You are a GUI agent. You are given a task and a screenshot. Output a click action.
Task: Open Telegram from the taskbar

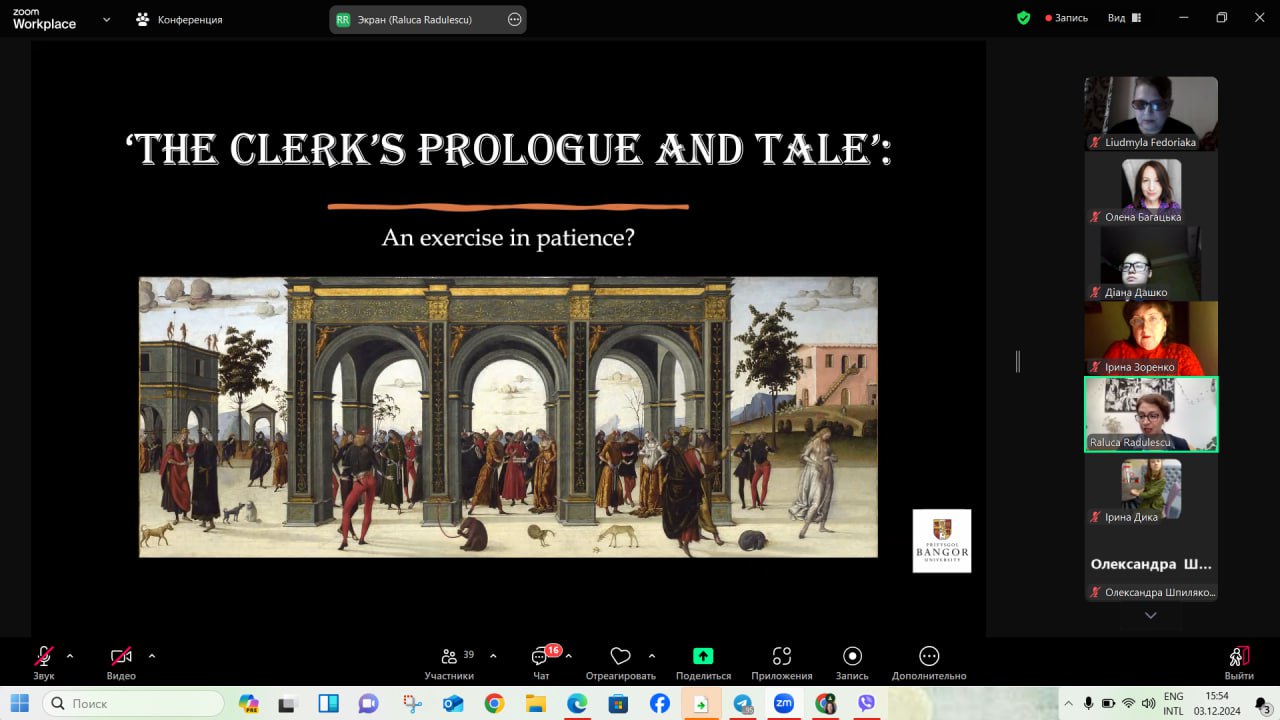pyautogui.click(x=742, y=704)
